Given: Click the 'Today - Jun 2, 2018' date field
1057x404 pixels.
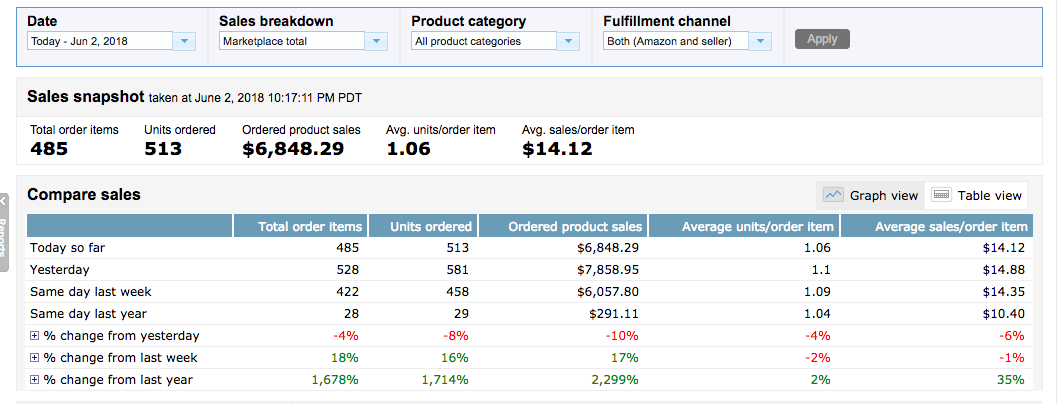Looking at the screenshot, I should (100, 41).
